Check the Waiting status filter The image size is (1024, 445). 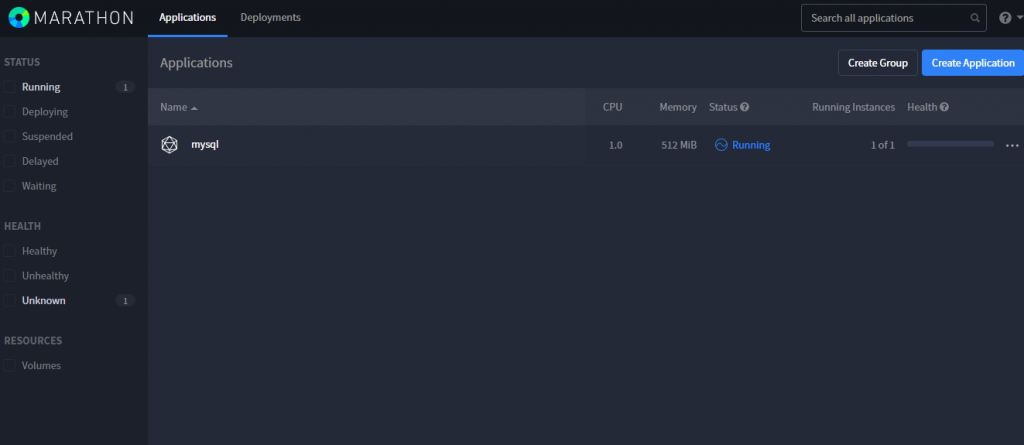tap(9, 186)
